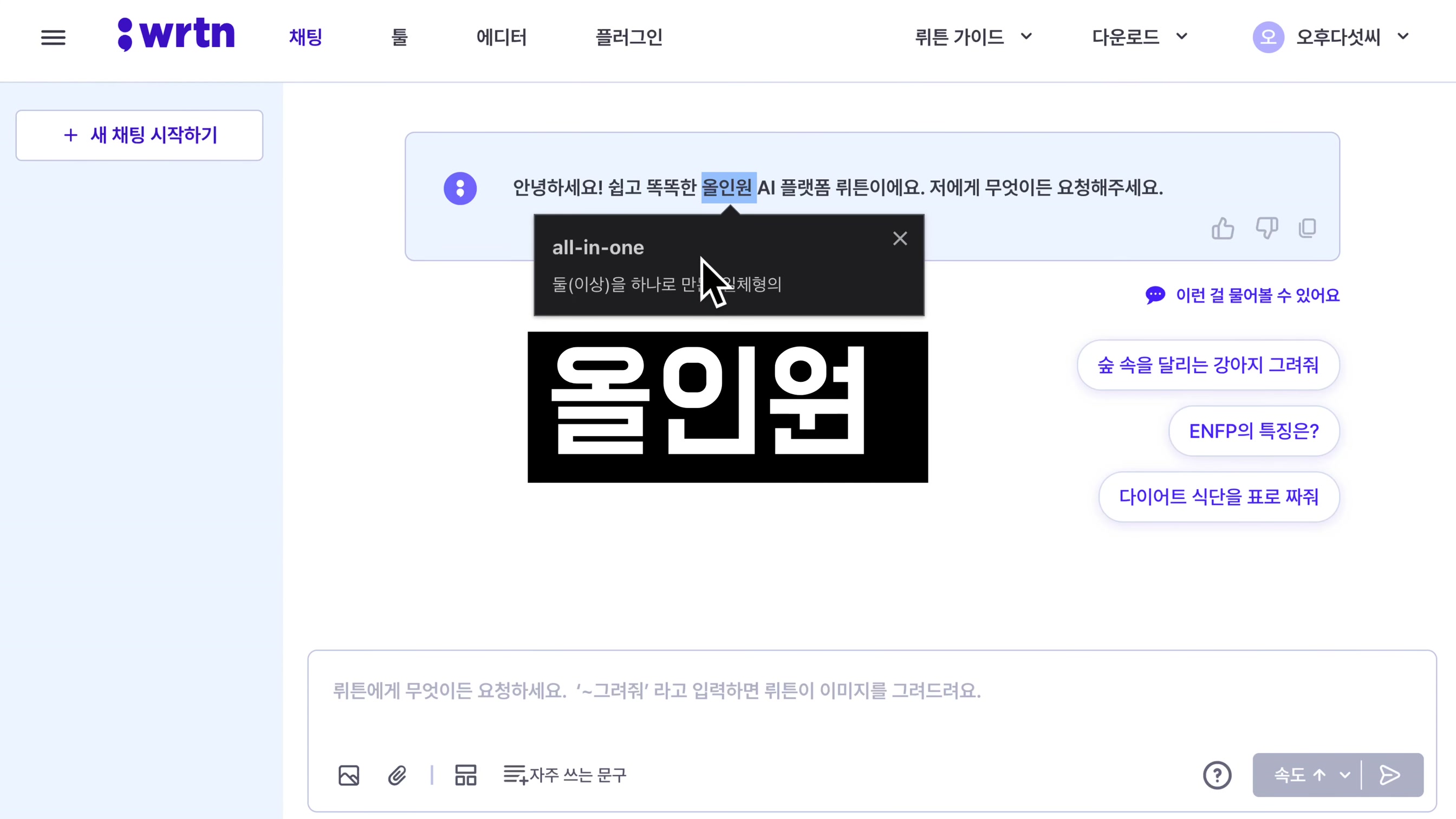Open the hamburger menu icon
The height and width of the screenshot is (819, 1456).
click(x=53, y=37)
